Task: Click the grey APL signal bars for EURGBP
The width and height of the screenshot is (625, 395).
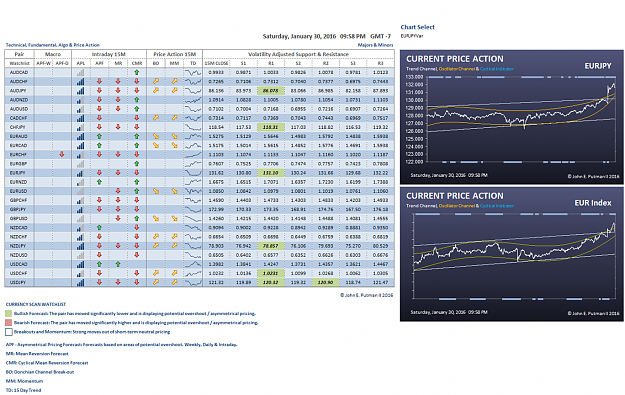Action: tap(81, 164)
